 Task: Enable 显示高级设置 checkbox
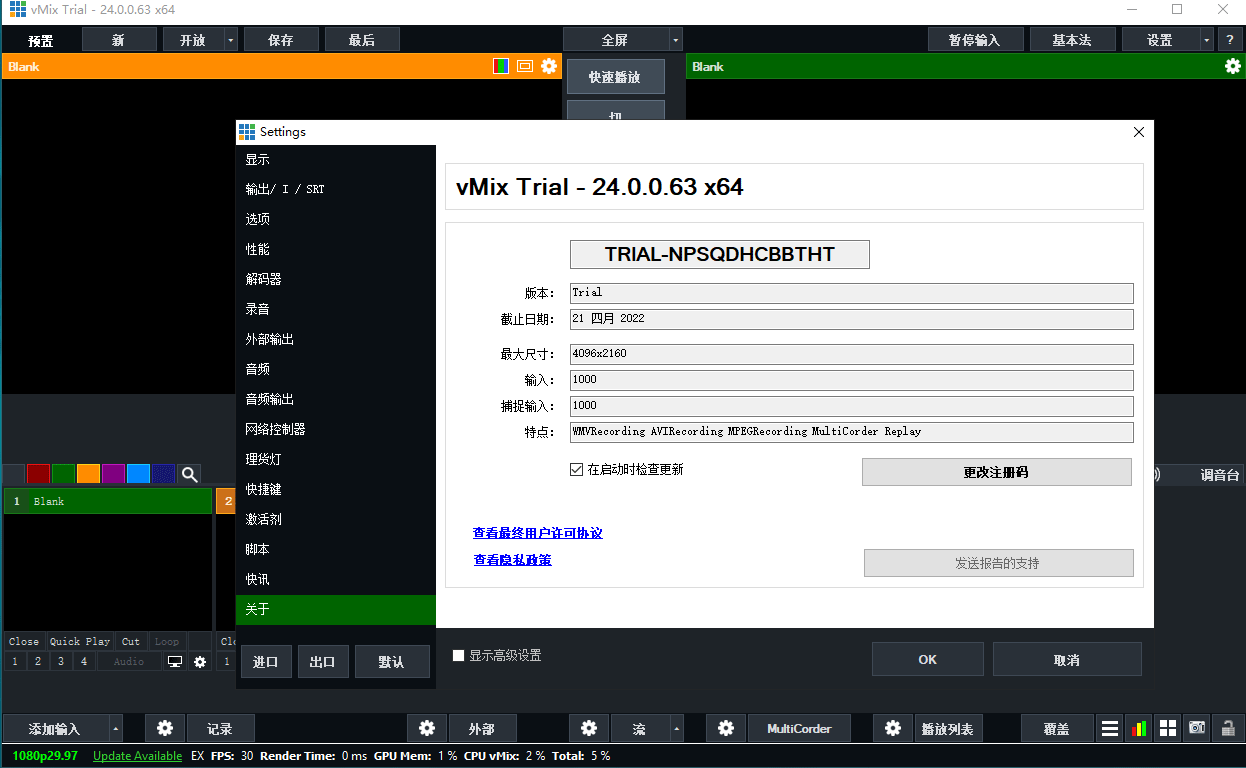pos(459,655)
